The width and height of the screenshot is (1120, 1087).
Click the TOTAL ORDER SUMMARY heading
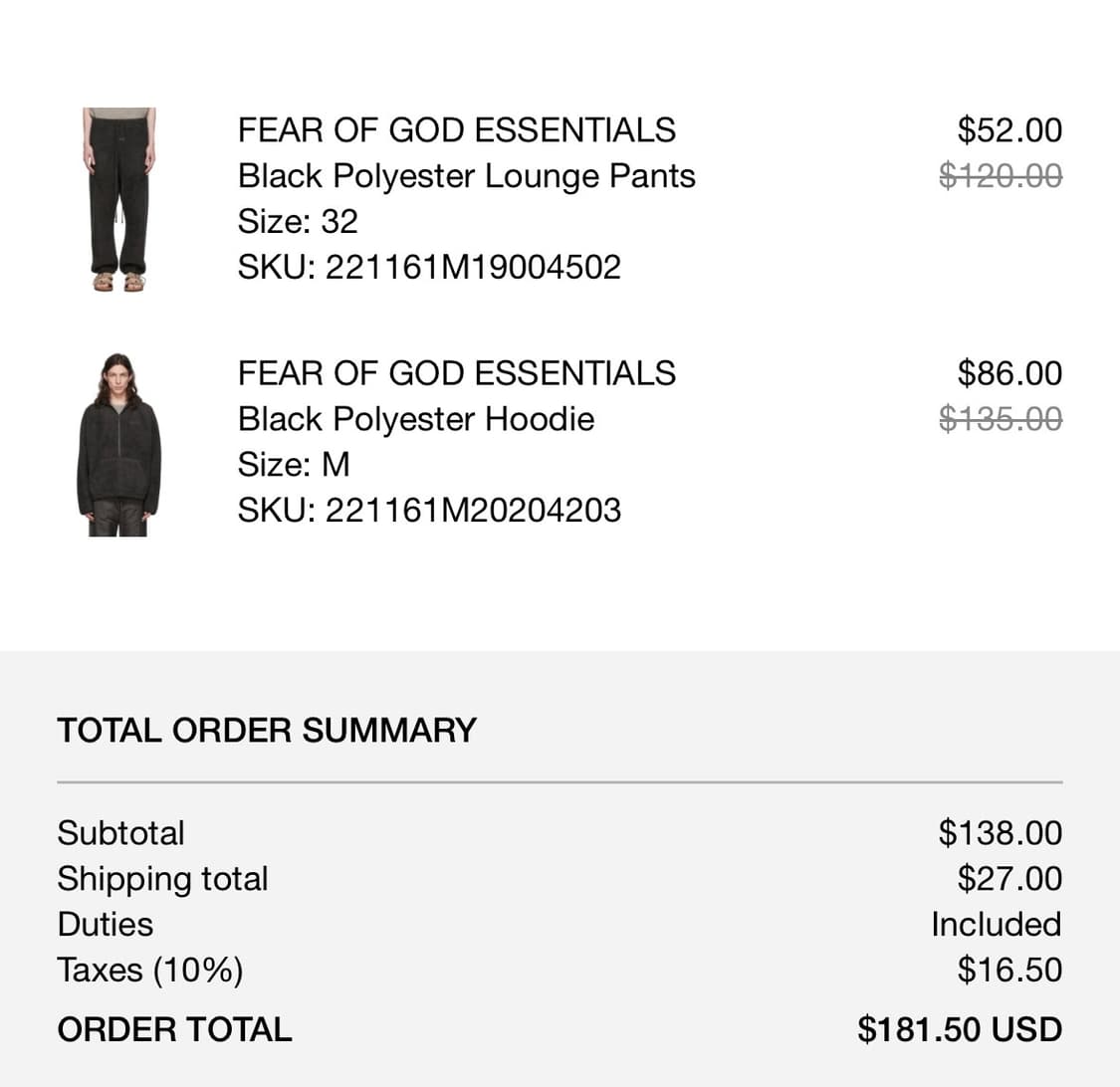pos(267,731)
